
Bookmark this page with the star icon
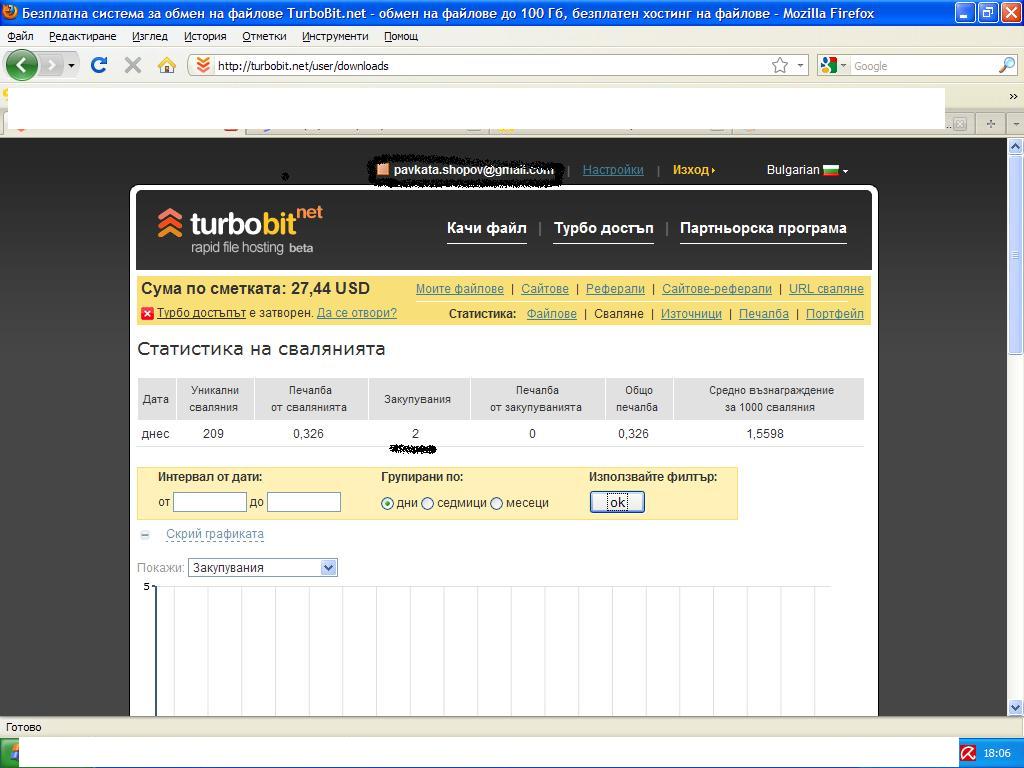[x=780, y=65]
